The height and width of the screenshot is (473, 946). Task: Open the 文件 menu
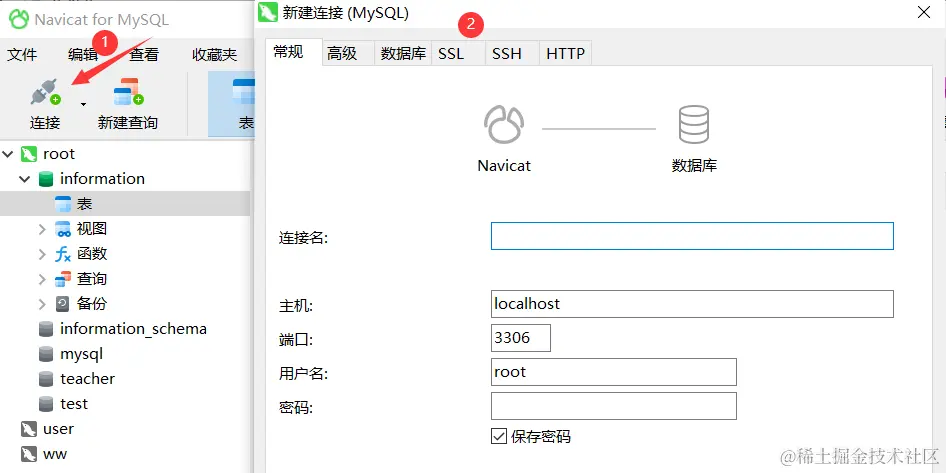(x=22, y=55)
